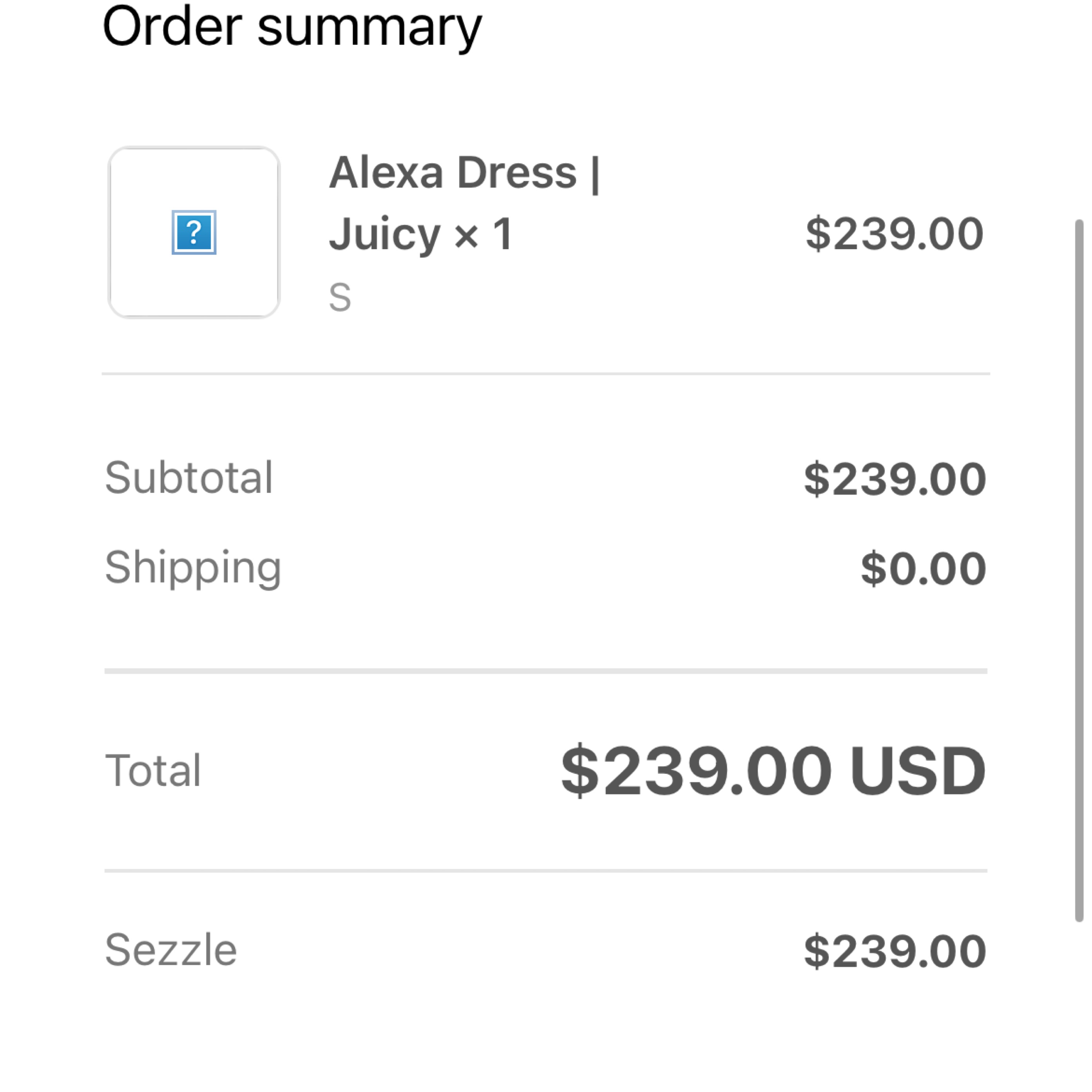Click the USD currency code

[x=917, y=770]
